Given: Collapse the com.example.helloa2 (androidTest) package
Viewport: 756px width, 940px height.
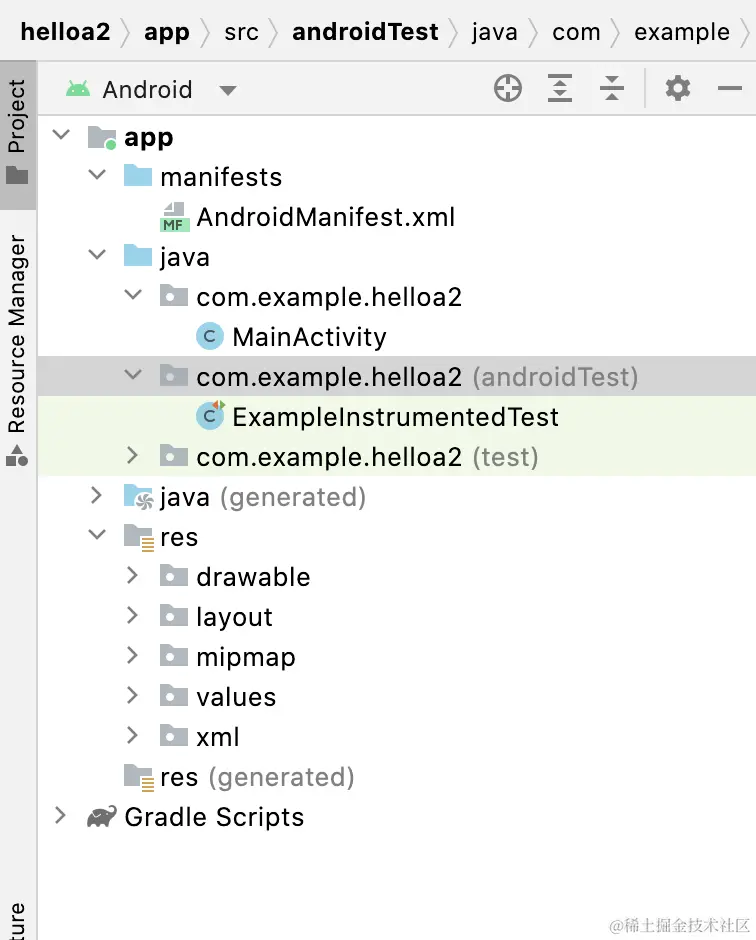Looking at the screenshot, I should coord(133,375).
